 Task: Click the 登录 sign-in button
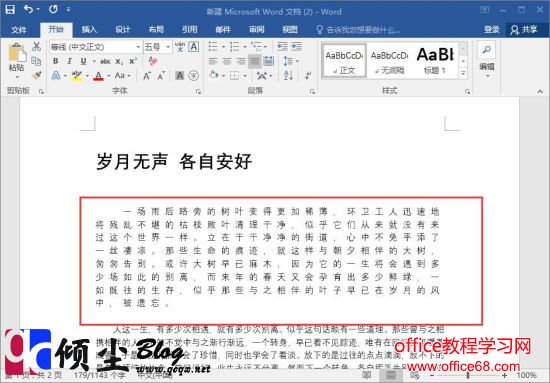(491, 29)
